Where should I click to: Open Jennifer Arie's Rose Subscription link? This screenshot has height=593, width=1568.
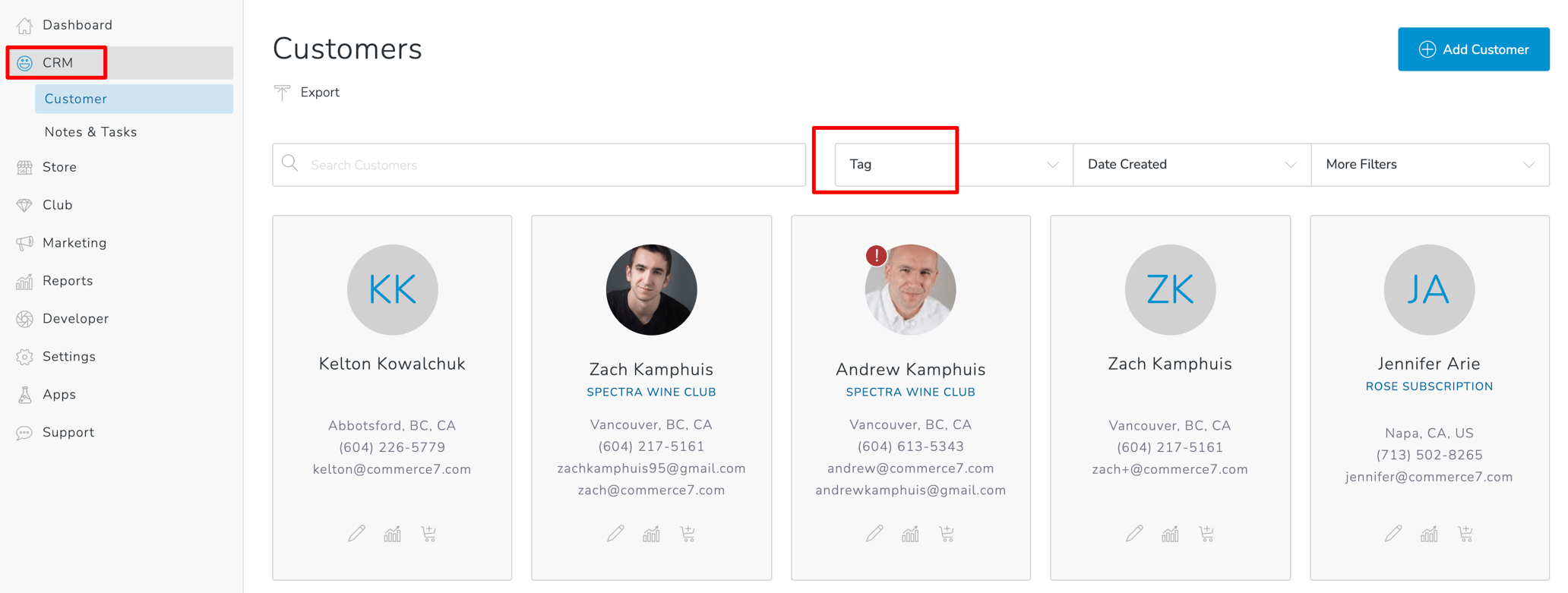click(x=1428, y=386)
